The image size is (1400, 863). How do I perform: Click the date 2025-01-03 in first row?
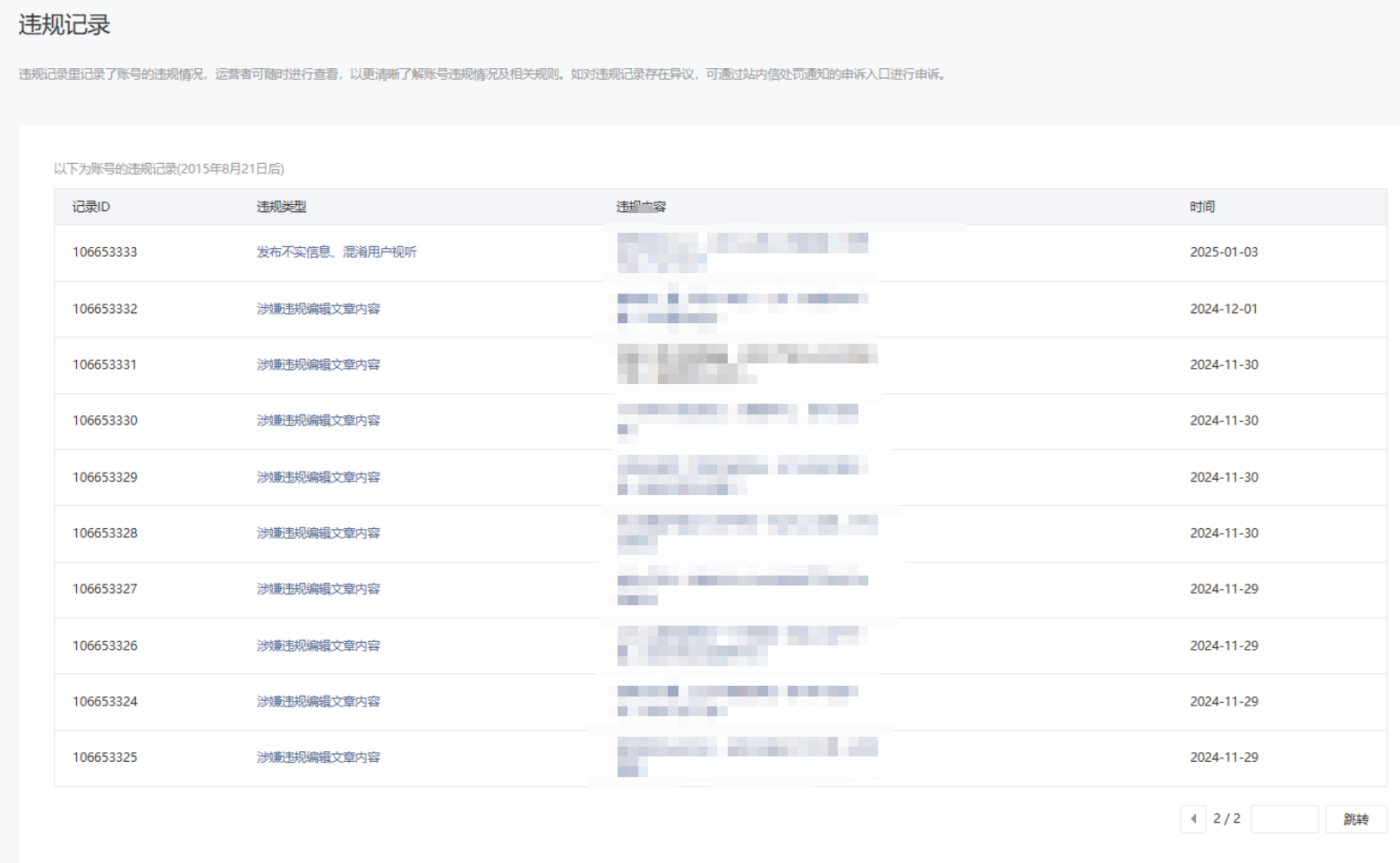point(1224,252)
